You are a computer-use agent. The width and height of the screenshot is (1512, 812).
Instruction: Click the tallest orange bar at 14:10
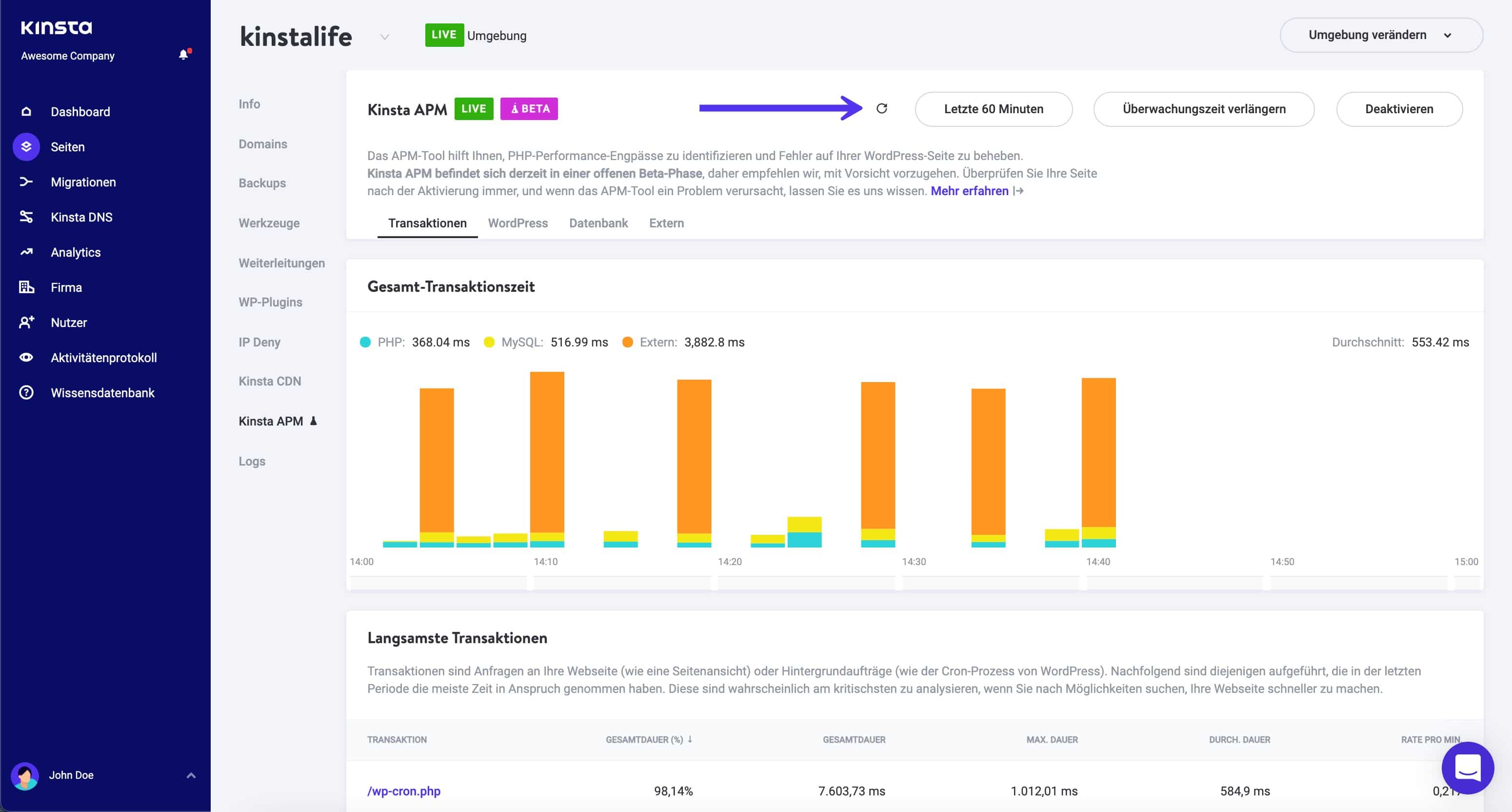click(x=547, y=452)
